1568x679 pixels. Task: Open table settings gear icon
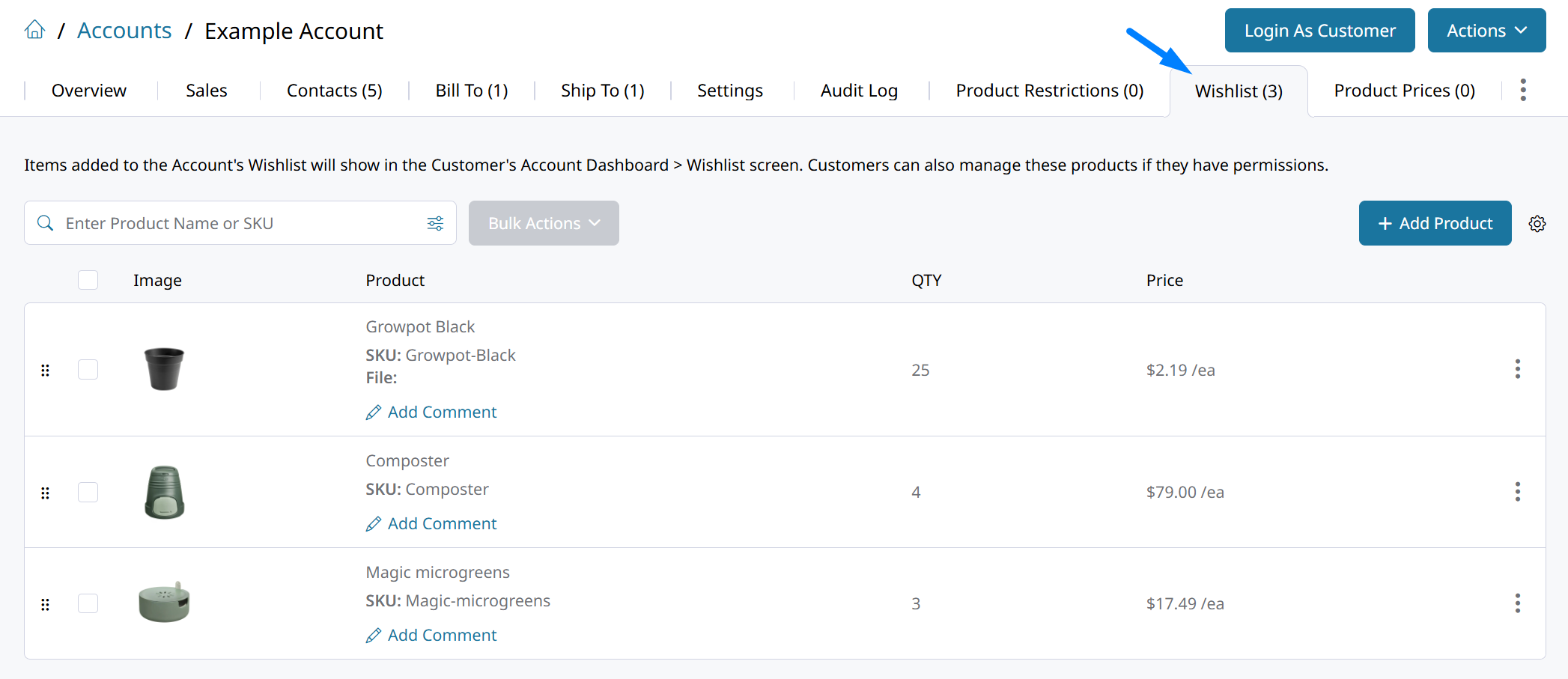(x=1537, y=224)
